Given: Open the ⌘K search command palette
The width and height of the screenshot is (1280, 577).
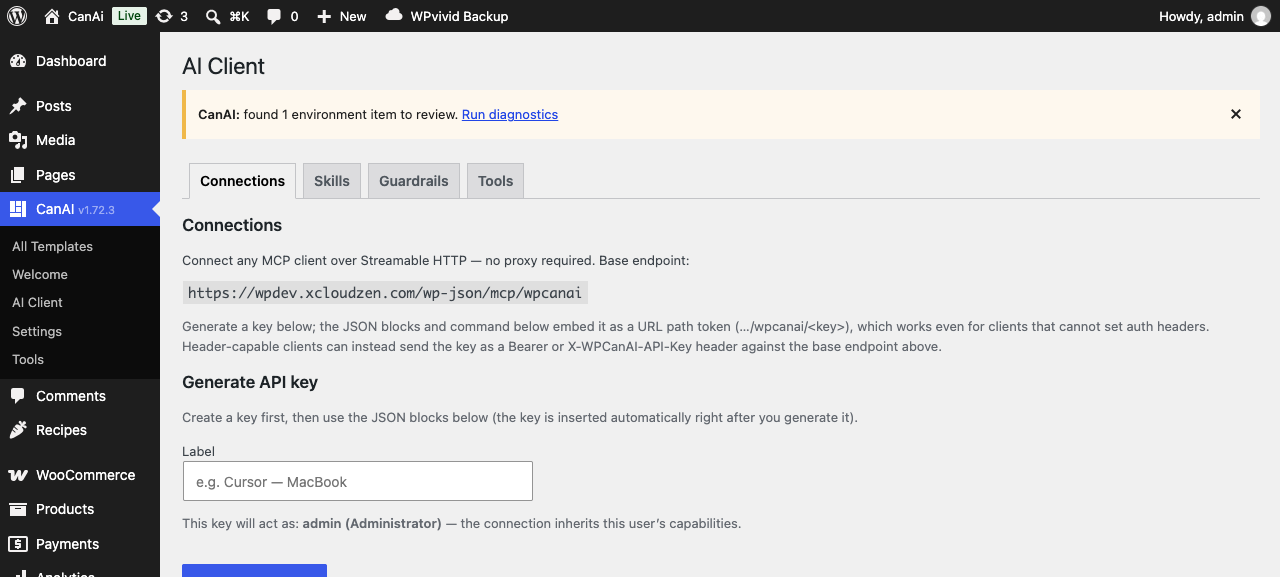Looking at the screenshot, I should coord(228,16).
